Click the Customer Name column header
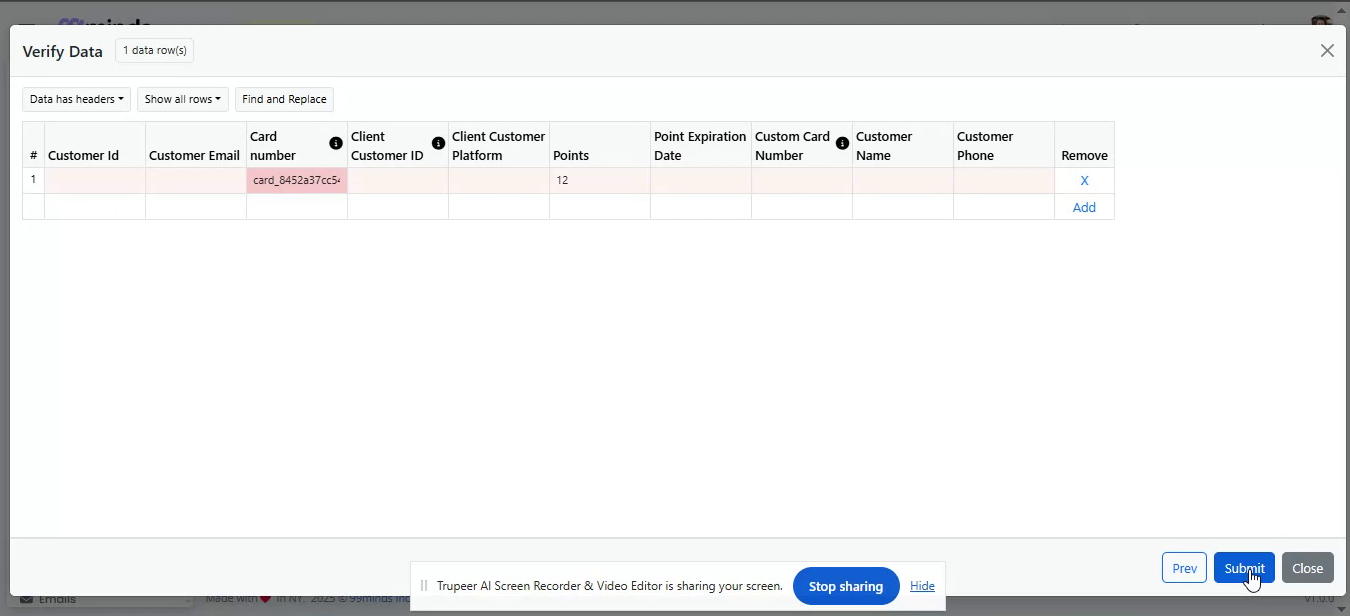The width and height of the screenshot is (1350, 616). [x=903, y=145]
